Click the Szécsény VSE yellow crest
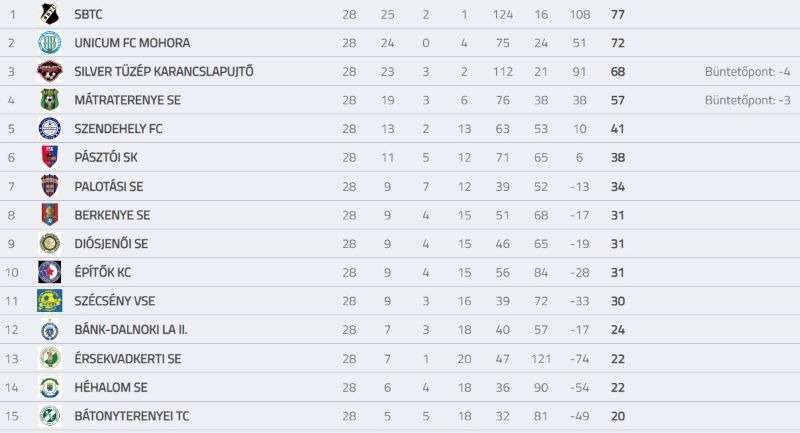 pyautogui.click(x=49, y=301)
